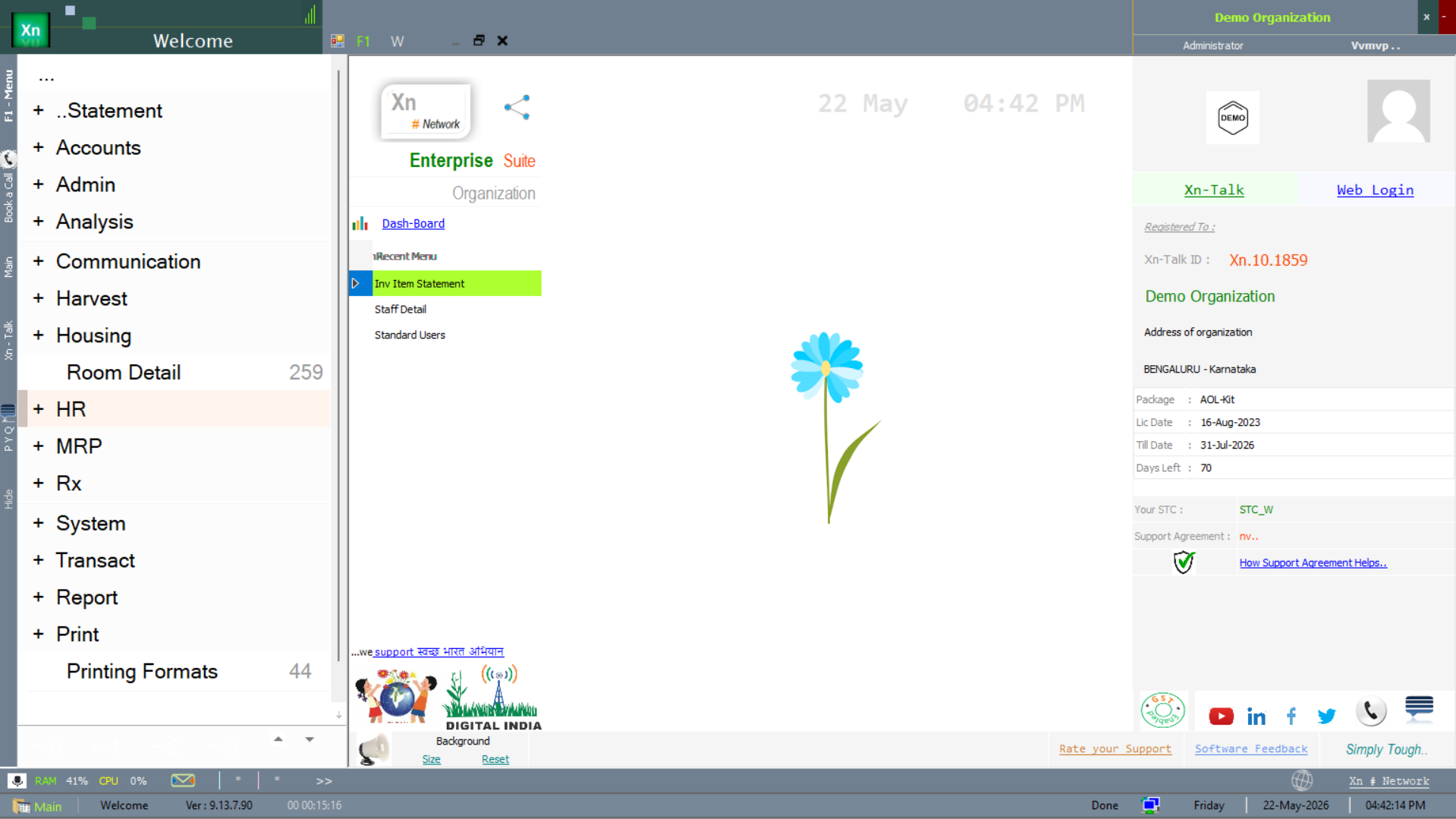Select Inv Item Statement in Recent Menu
Viewport: 1456px width, 819px height.
click(x=445, y=283)
